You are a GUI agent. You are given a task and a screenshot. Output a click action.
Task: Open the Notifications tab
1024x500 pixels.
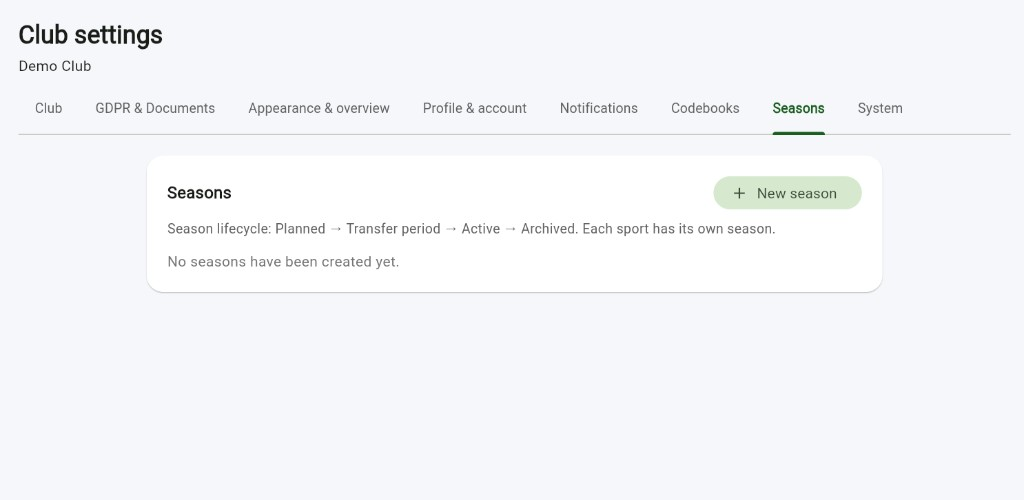coord(599,108)
